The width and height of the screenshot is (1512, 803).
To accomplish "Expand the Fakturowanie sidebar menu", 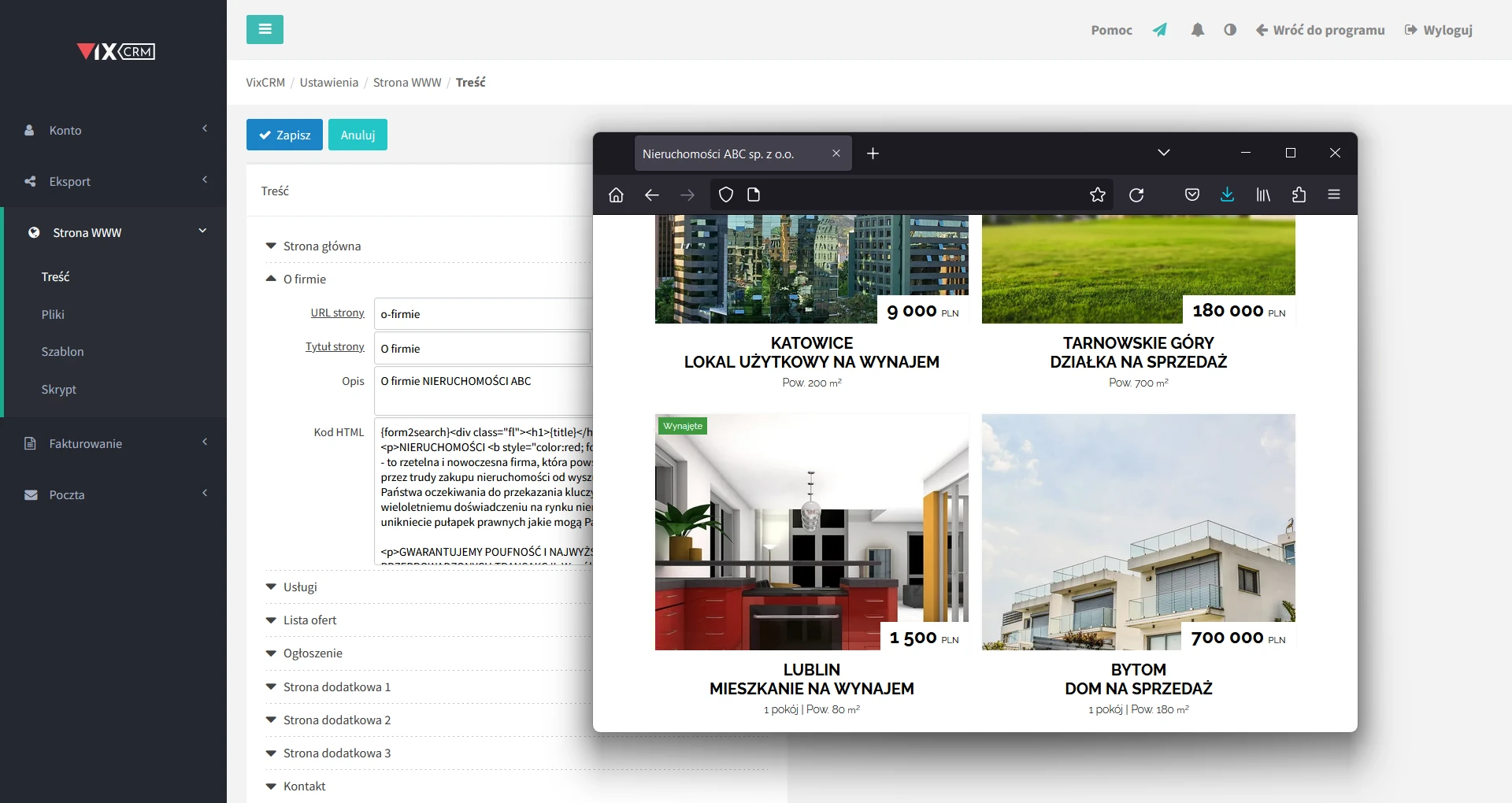I will tap(86, 443).
